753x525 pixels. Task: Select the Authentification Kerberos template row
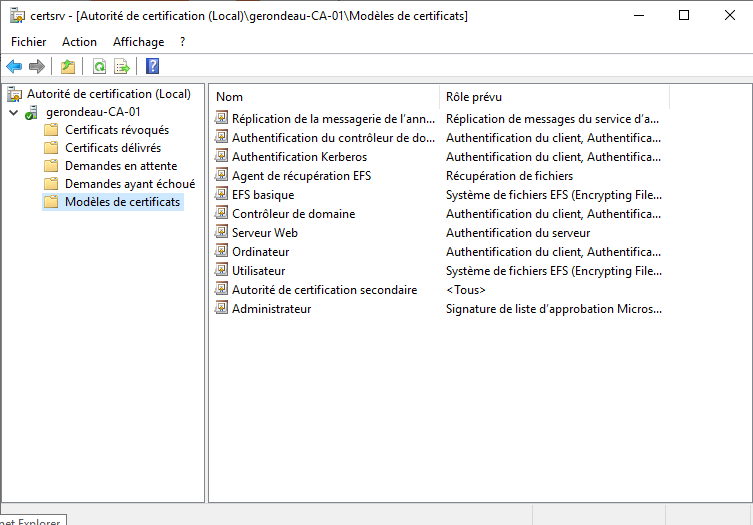299,157
